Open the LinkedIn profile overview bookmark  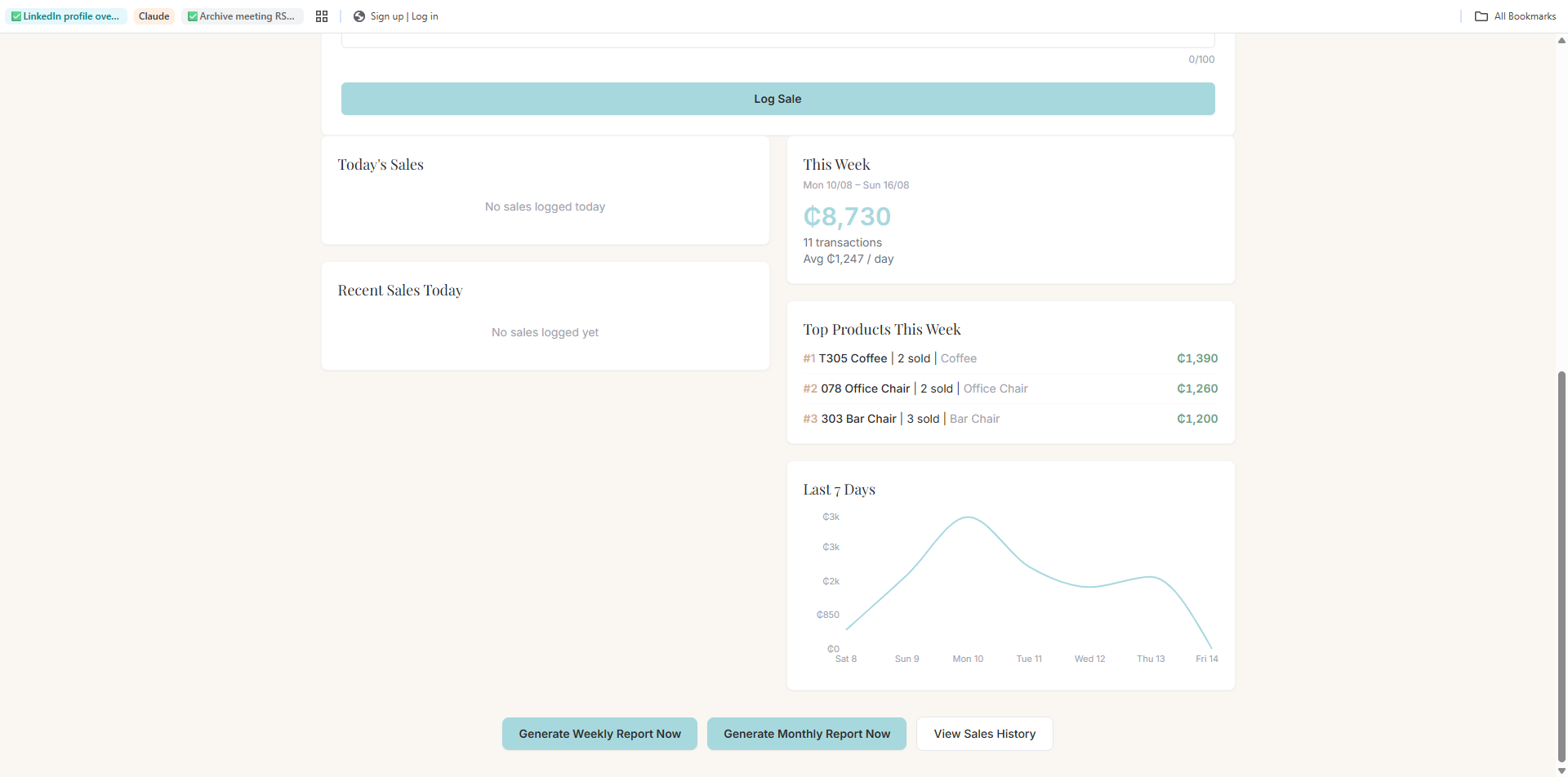click(x=66, y=16)
